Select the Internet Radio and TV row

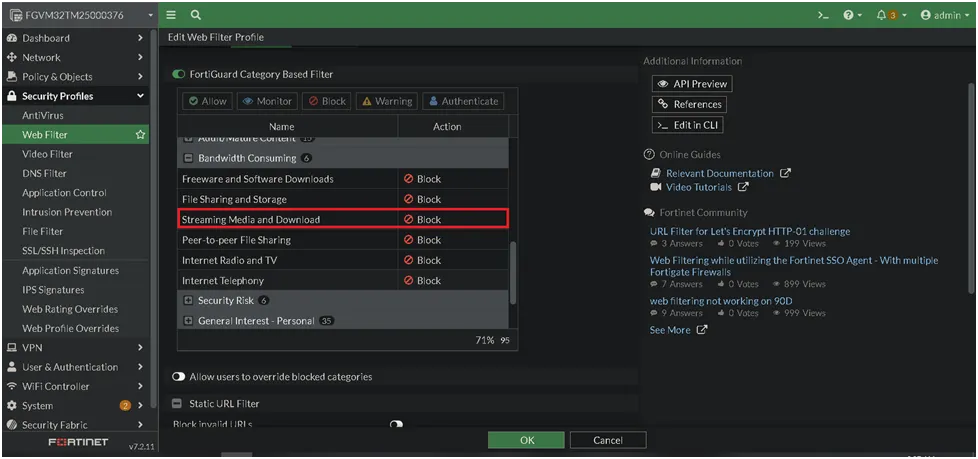343,260
